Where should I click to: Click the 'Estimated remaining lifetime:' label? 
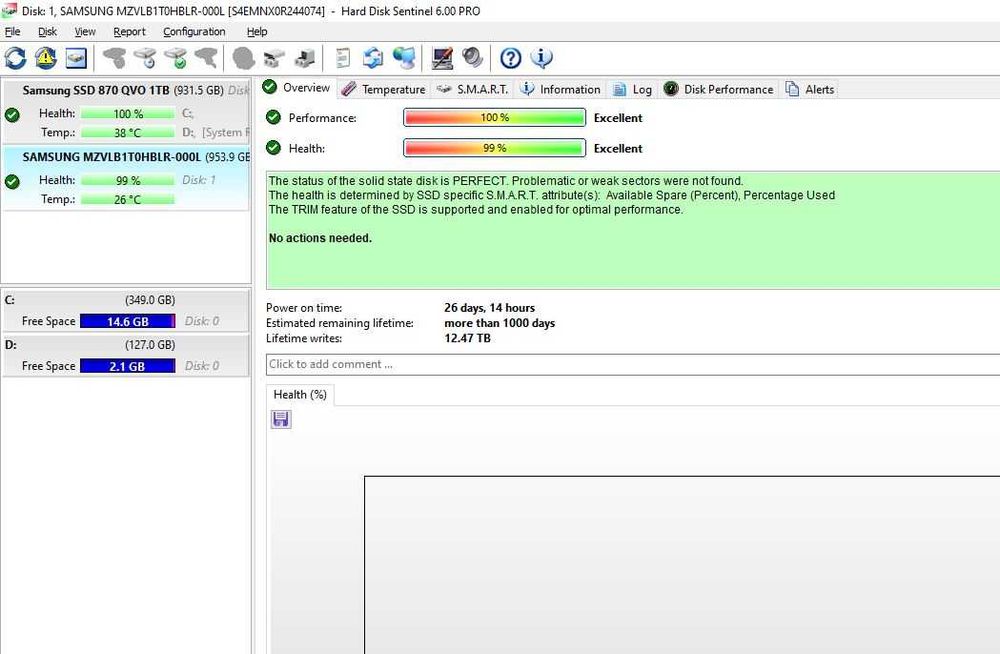tap(339, 323)
